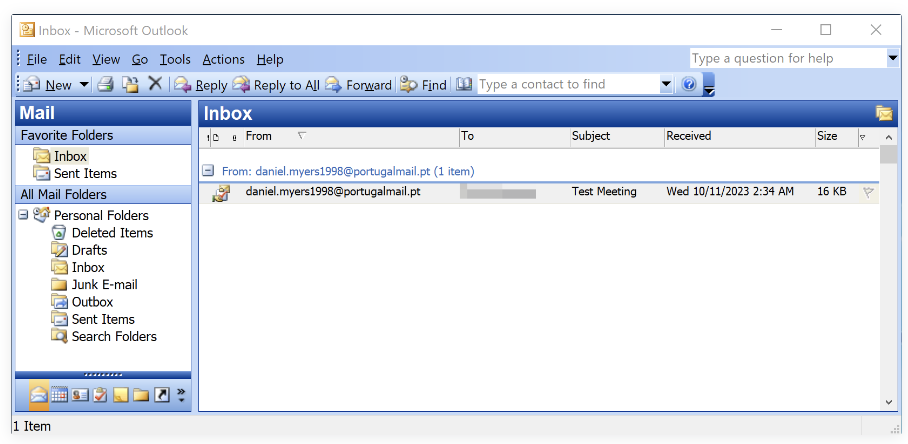Click the Favorite Folders header
The width and height of the screenshot is (908, 444).
pyautogui.click(x=103, y=135)
